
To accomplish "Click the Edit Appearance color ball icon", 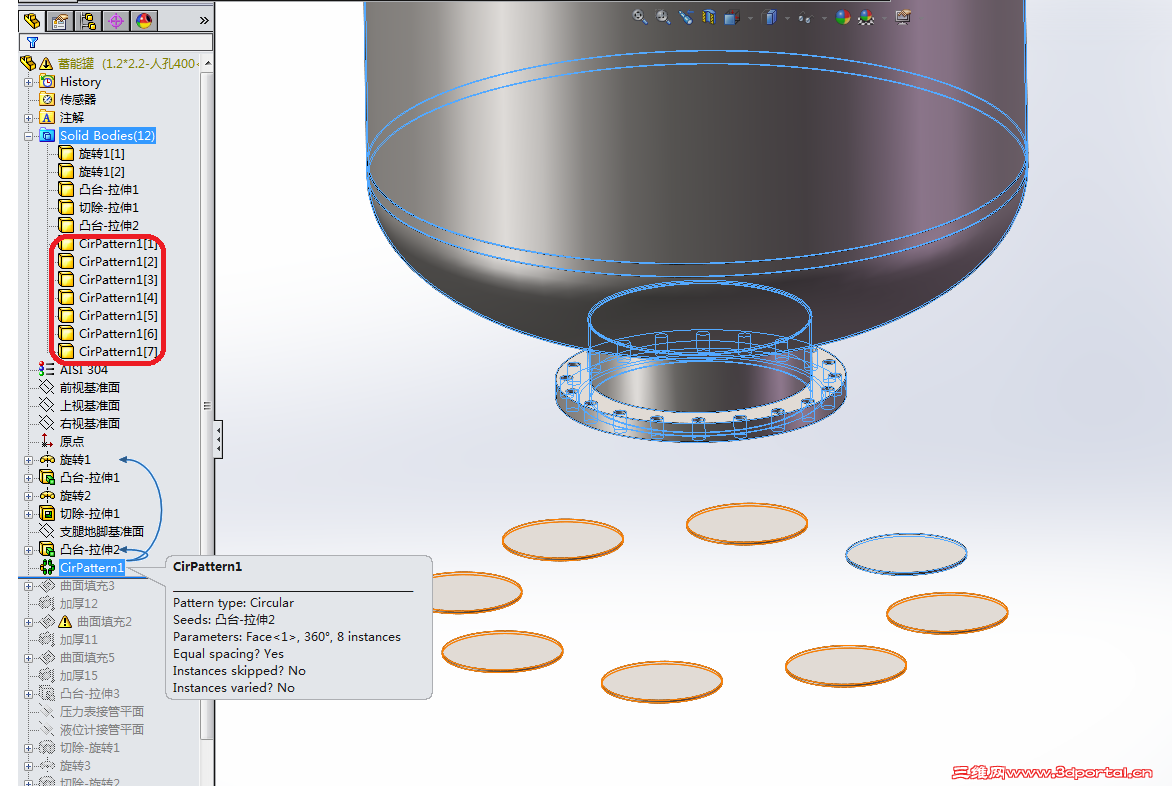I will (x=843, y=16).
